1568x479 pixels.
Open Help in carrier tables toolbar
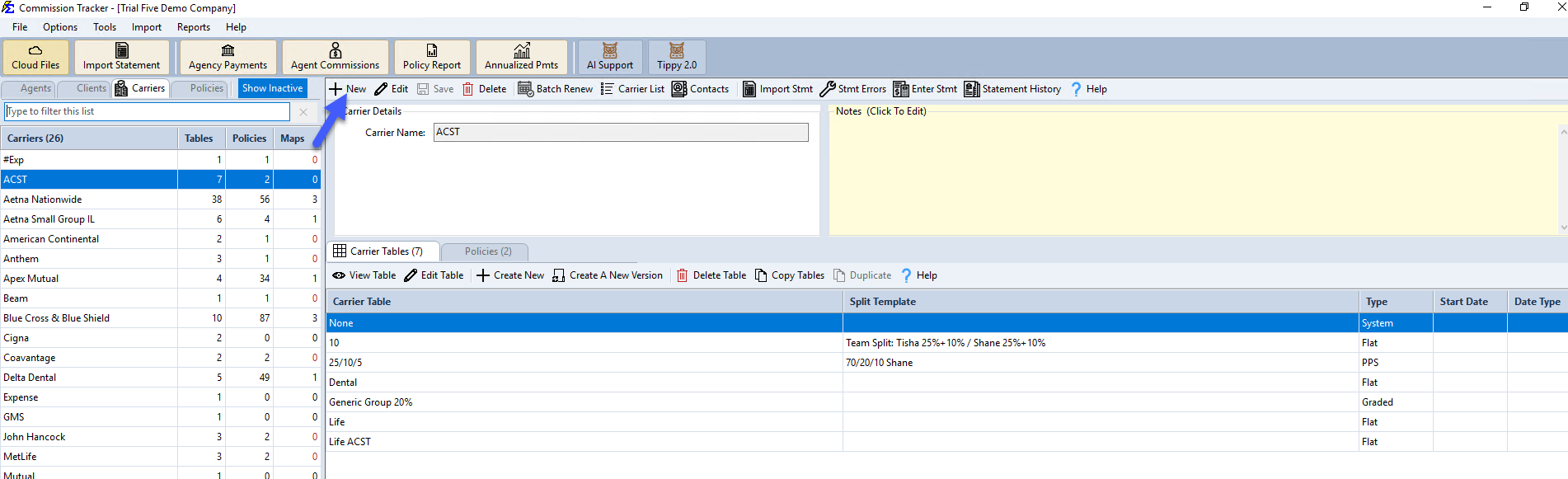point(919,275)
